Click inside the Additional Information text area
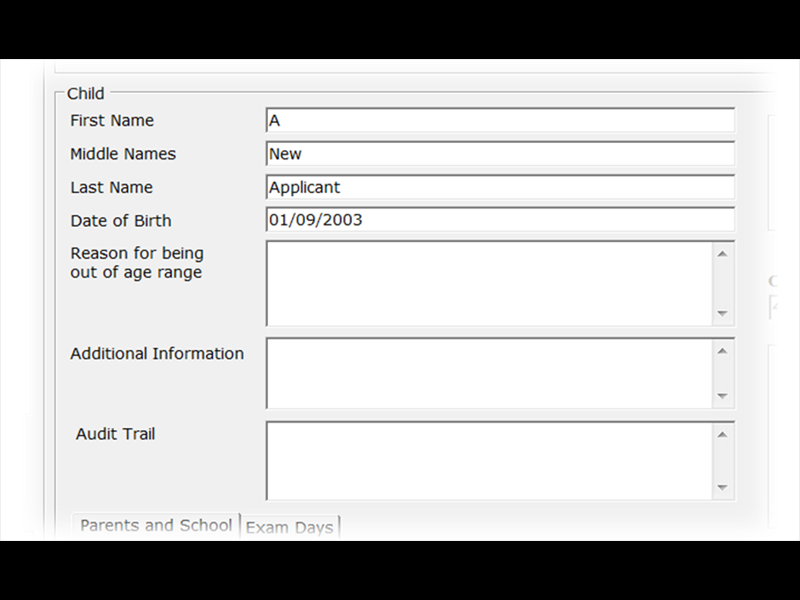The width and height of the screenshot is (800, 600). (489, 373)
